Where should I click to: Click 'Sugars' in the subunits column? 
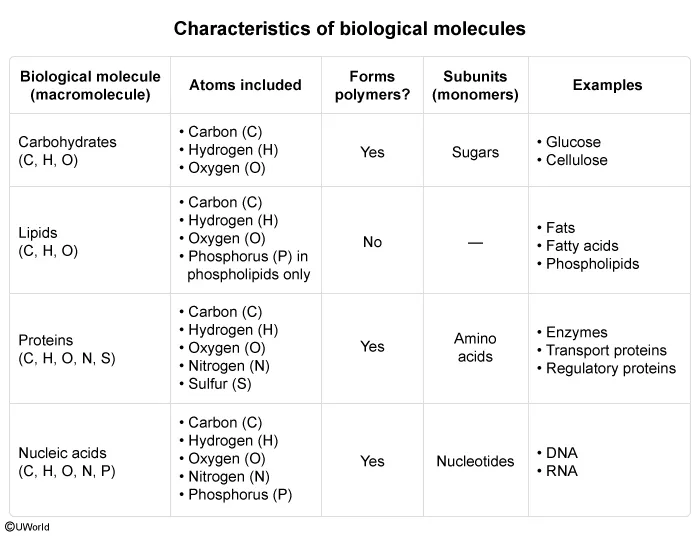coord(475,152)
